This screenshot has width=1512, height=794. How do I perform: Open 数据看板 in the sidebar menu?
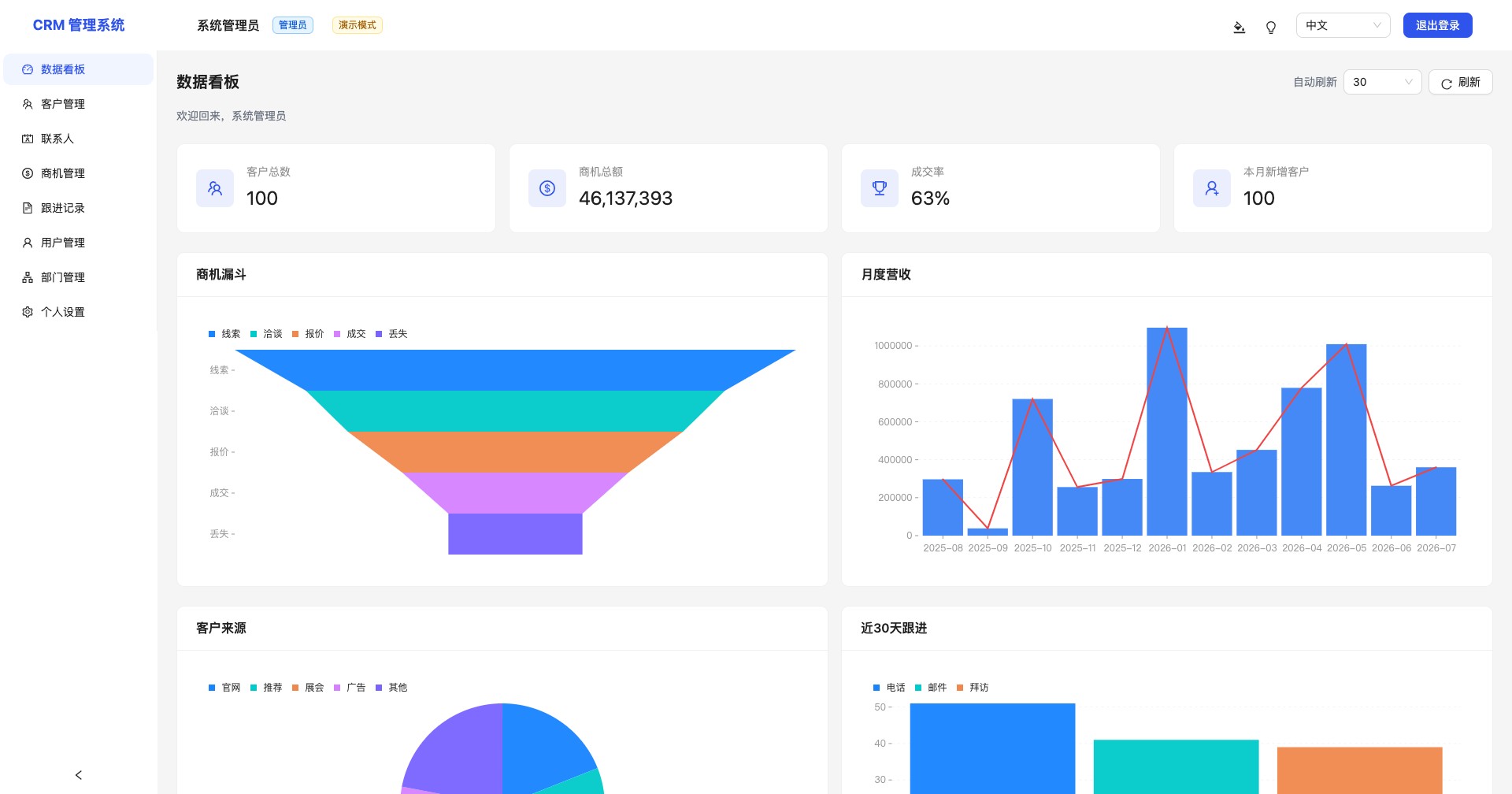coord(78,69)
